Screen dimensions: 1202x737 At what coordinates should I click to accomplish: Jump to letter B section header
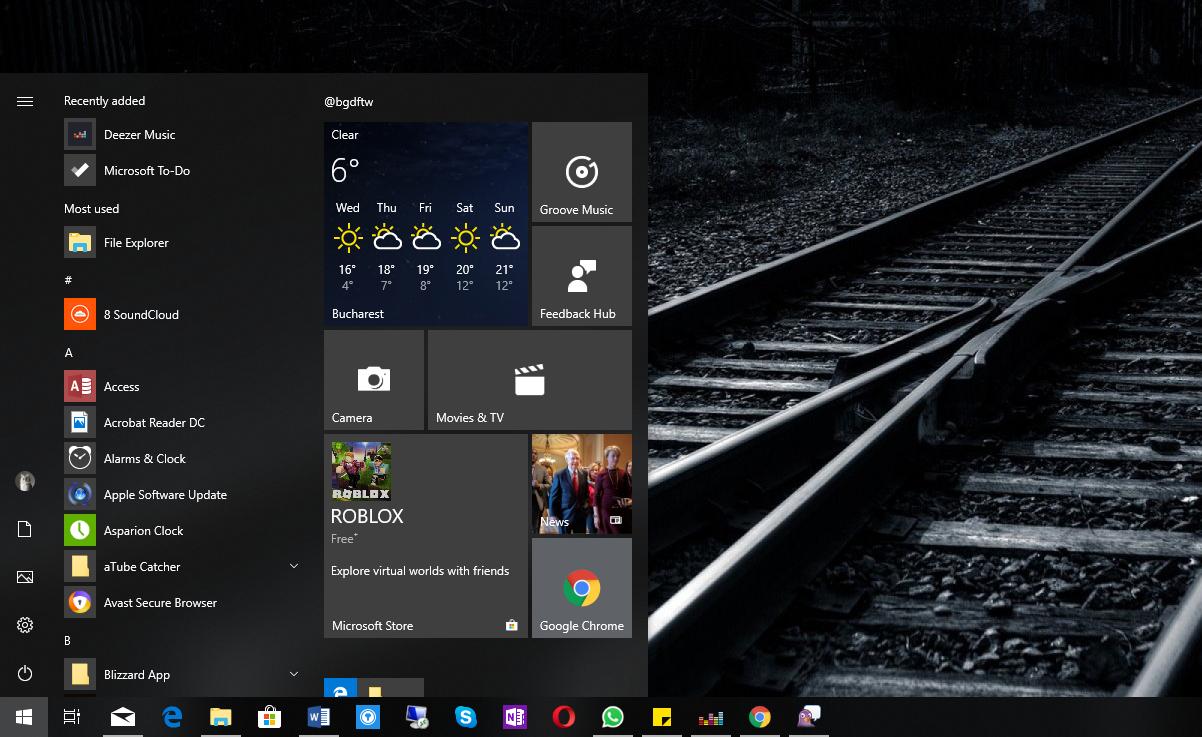(x=68, y=641)
